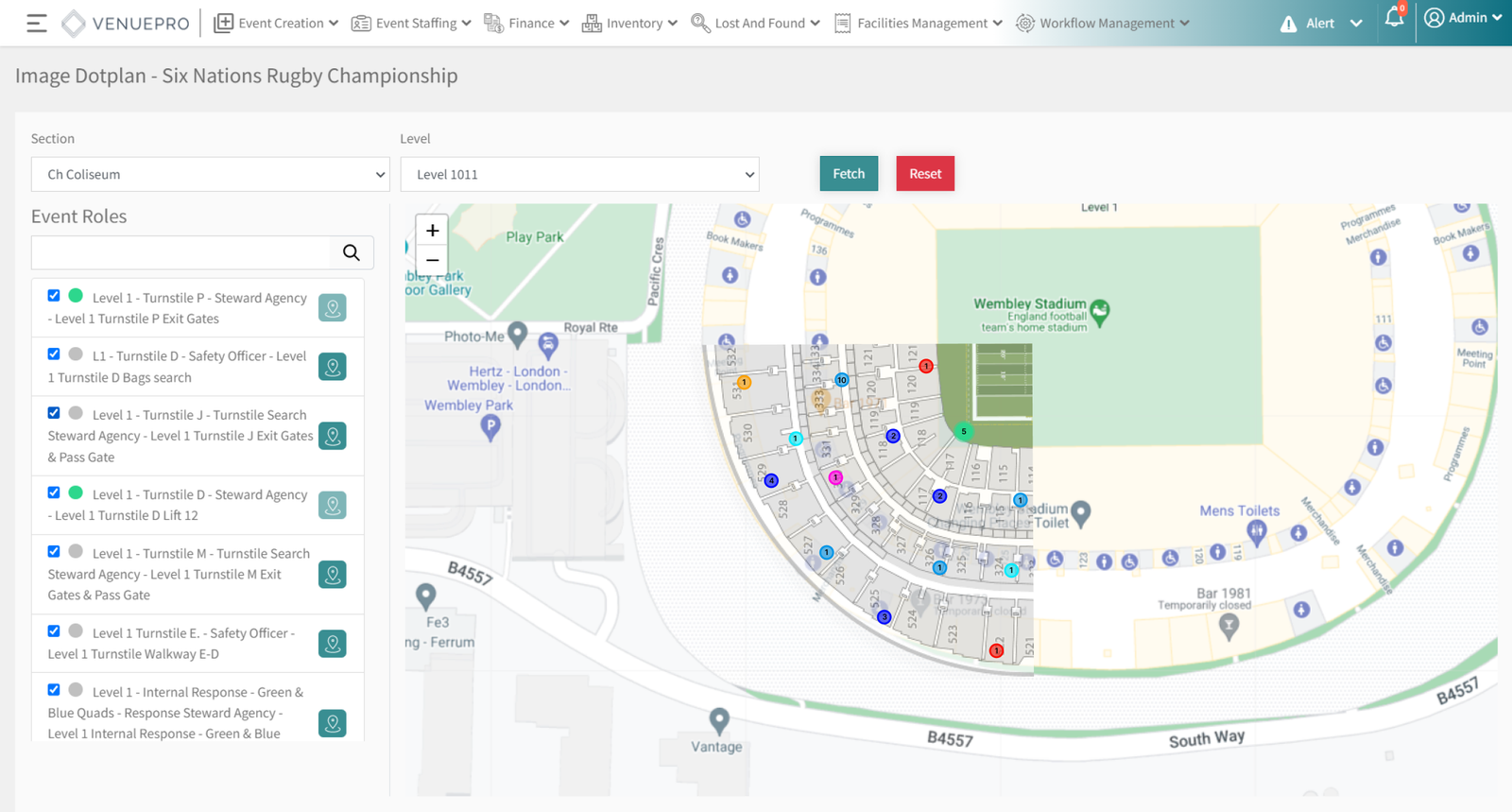Screen dimensions: 1512x812
Task: Click the search magnifier in Event Roles
Action: tap(352, 252)
